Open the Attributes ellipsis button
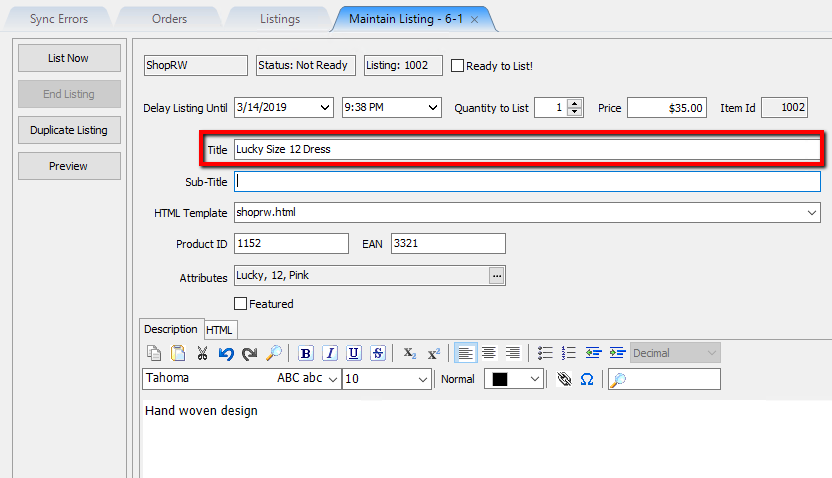This screenshot has width=832, height=478. point(497,276)
